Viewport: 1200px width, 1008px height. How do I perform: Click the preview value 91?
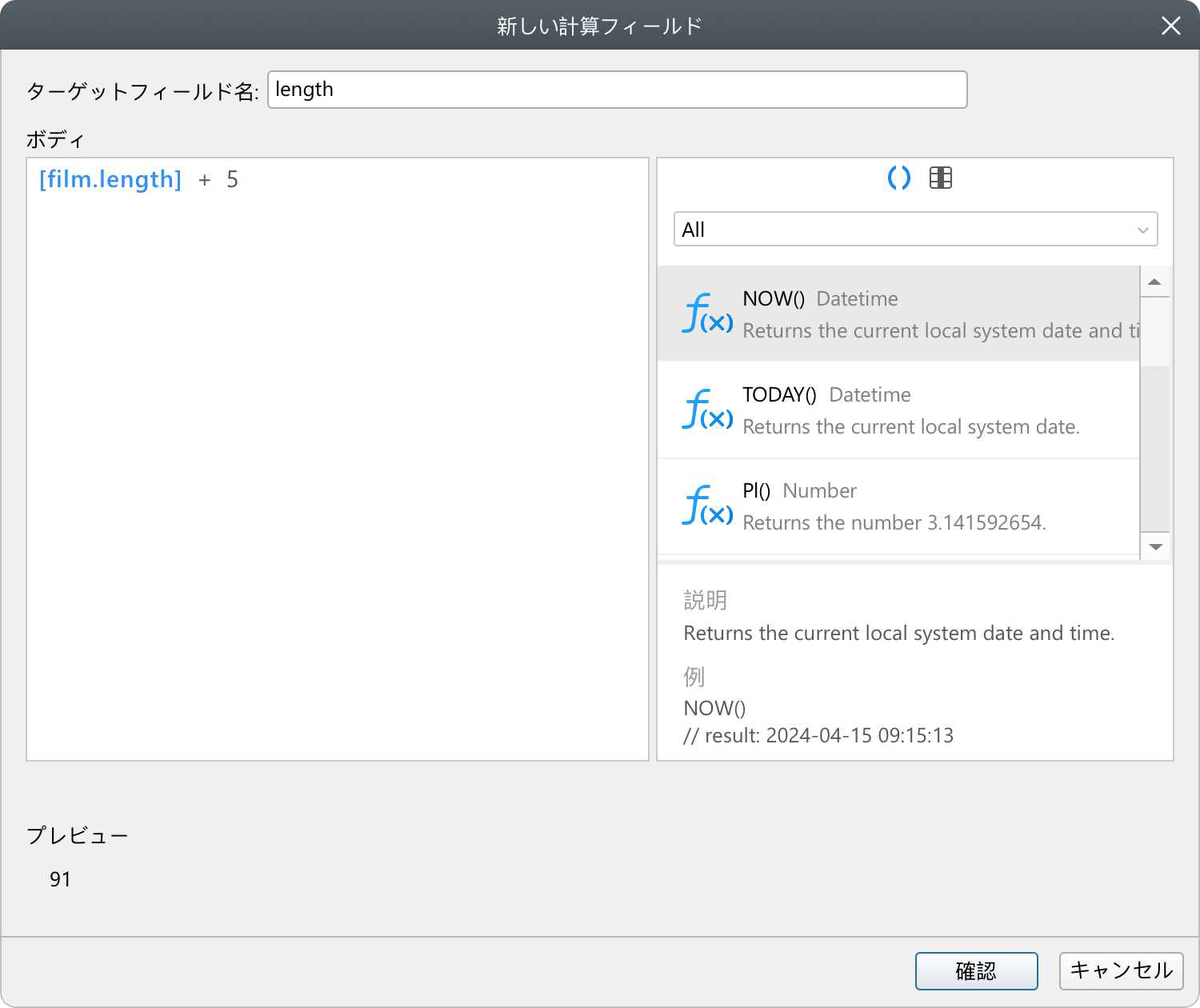point(60,879)
